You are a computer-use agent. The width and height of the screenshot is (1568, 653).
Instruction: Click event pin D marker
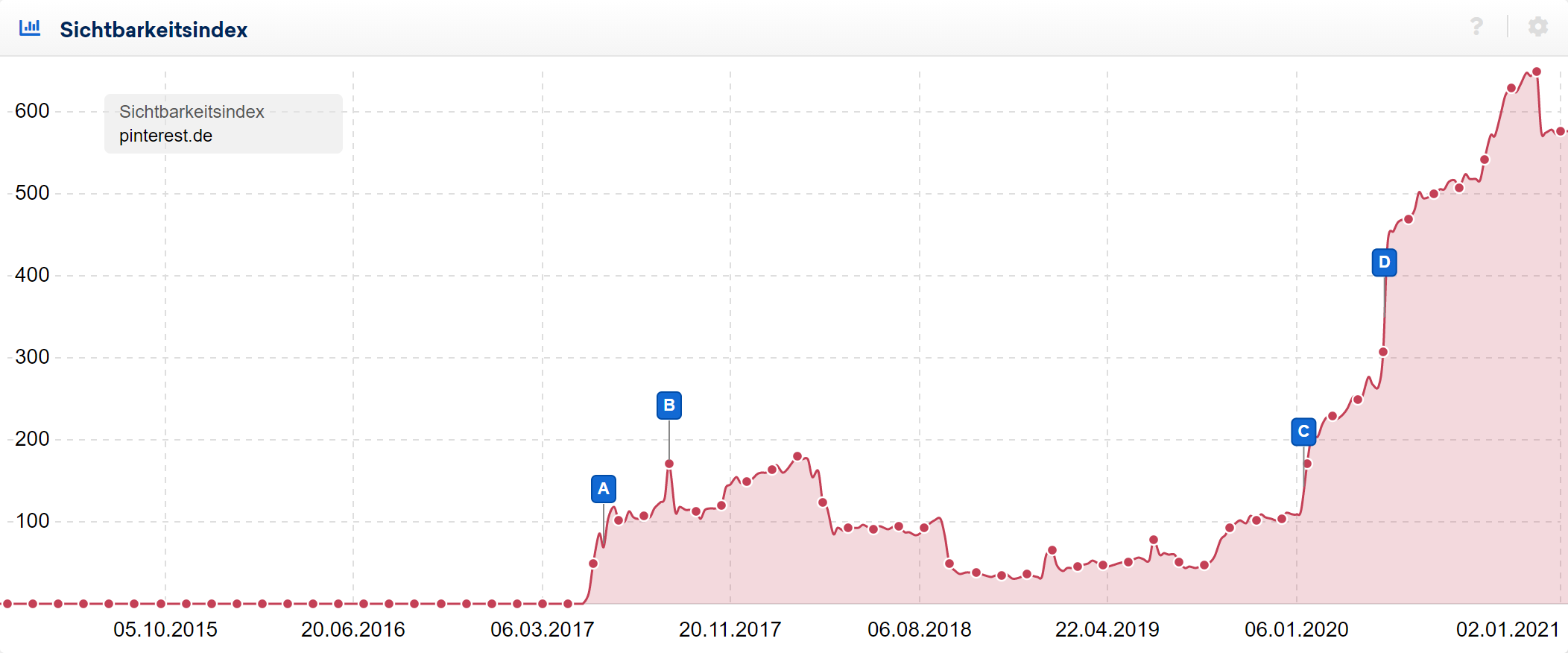click(1384, 262)
